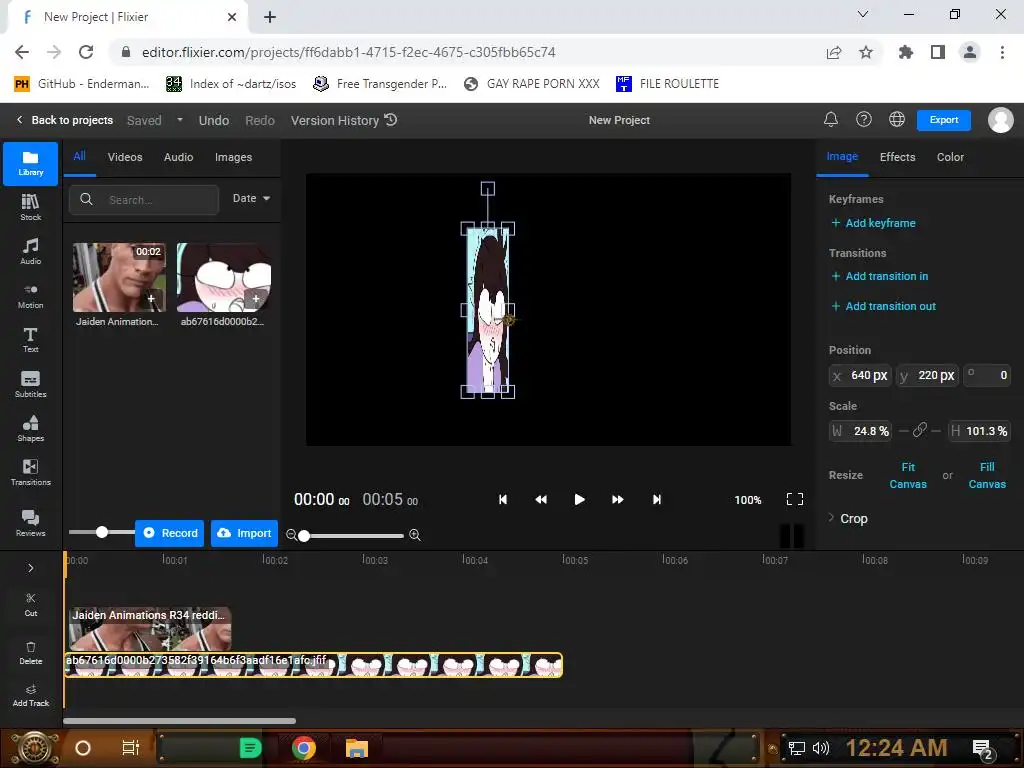Viewport: 1024px width, 768px height.
Task: Switch to the Videos library tab
Action: (x=125, y=157)
